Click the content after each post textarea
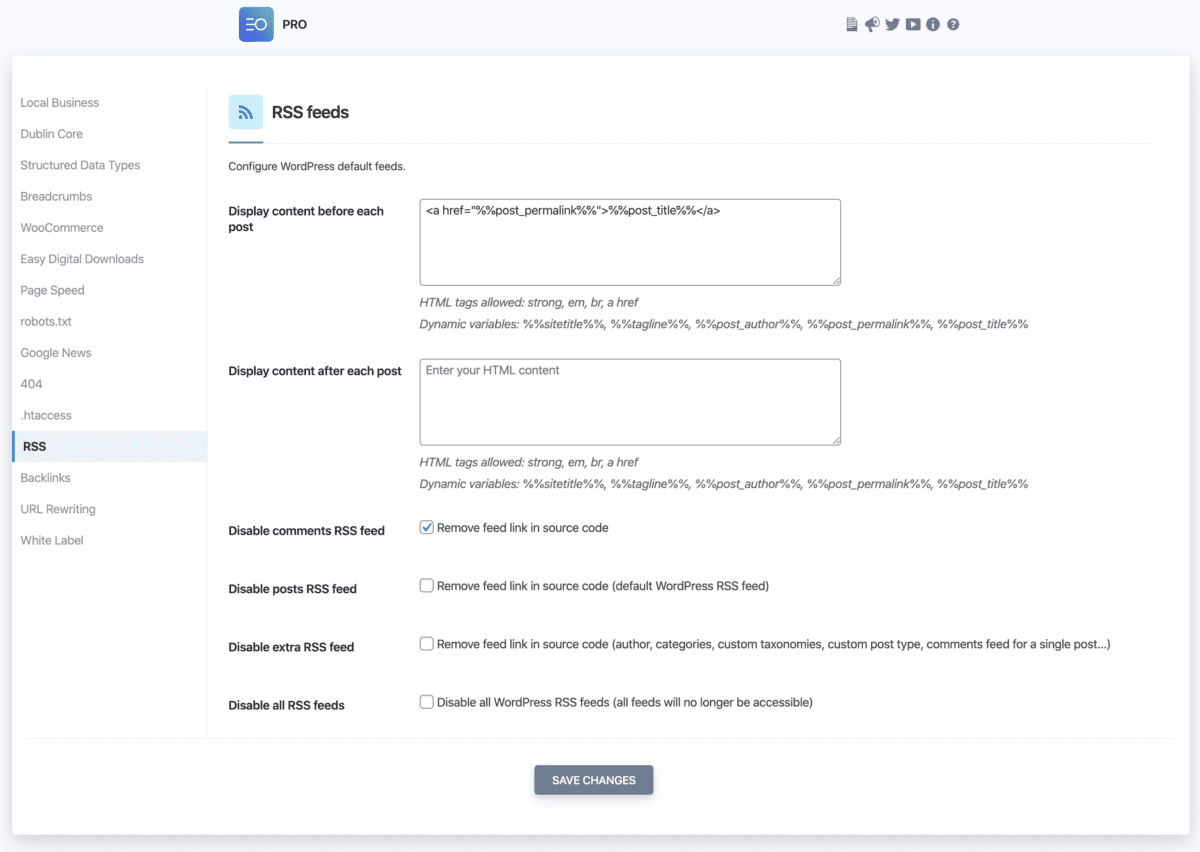This screenshot has height=852, width=1200. pyautogui.click(x=630, y=402)
